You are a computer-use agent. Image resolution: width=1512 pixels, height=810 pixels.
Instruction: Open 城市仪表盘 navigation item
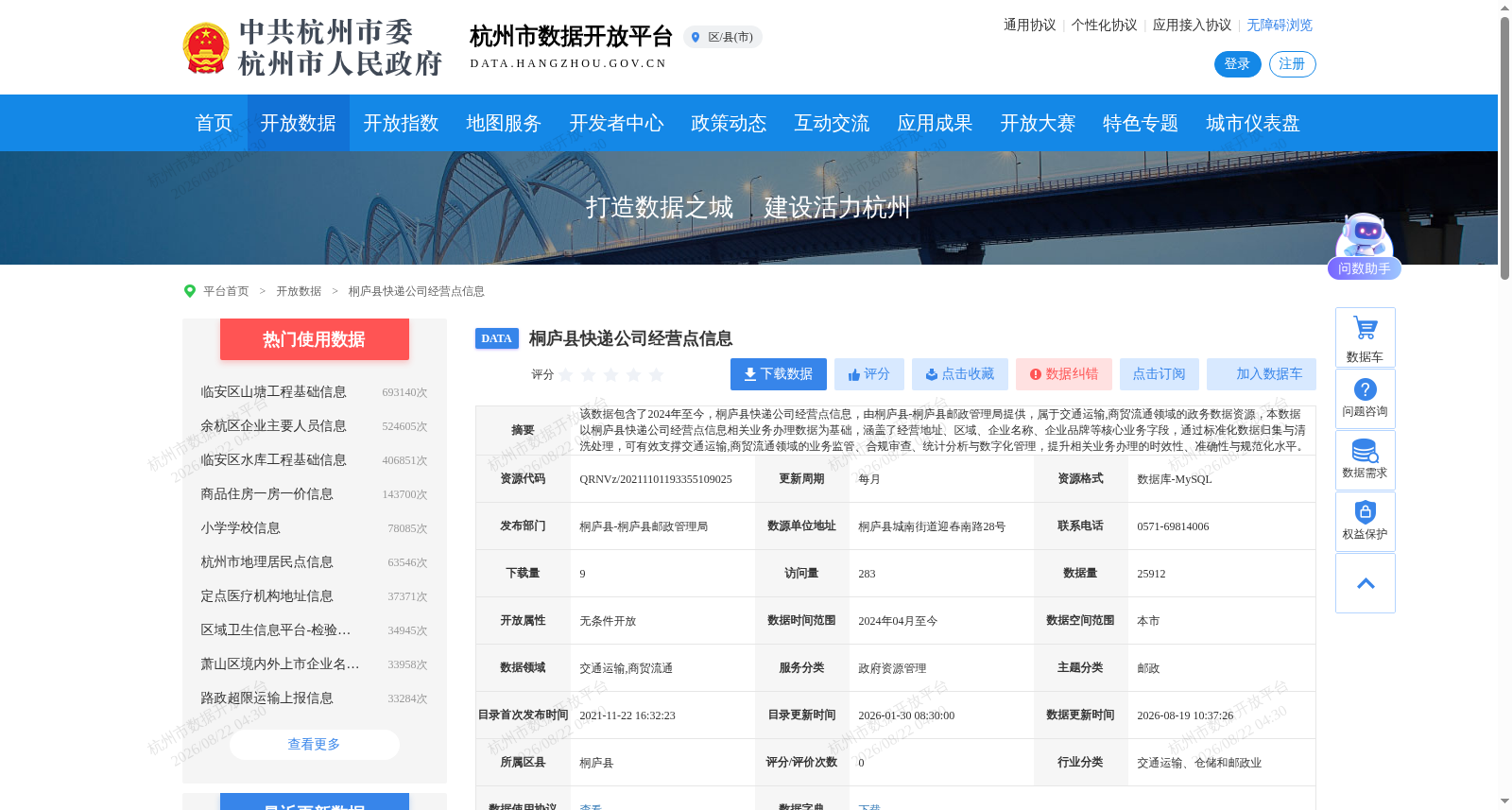click(x=1253, y=123)
